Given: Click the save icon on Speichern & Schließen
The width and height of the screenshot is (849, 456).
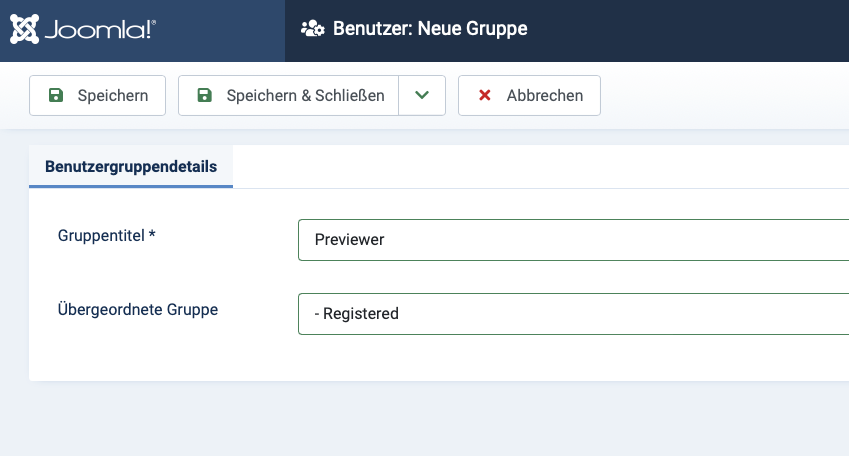Looking at the screenshot, I should coord(205,96).
